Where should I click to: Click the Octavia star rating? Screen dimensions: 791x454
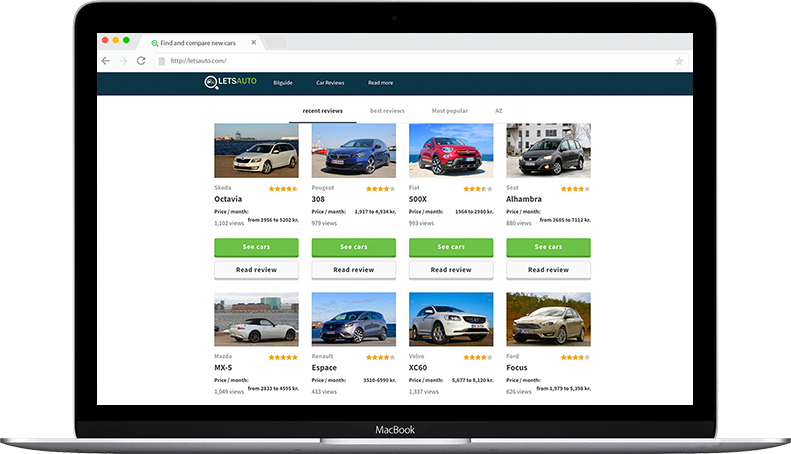283,189
